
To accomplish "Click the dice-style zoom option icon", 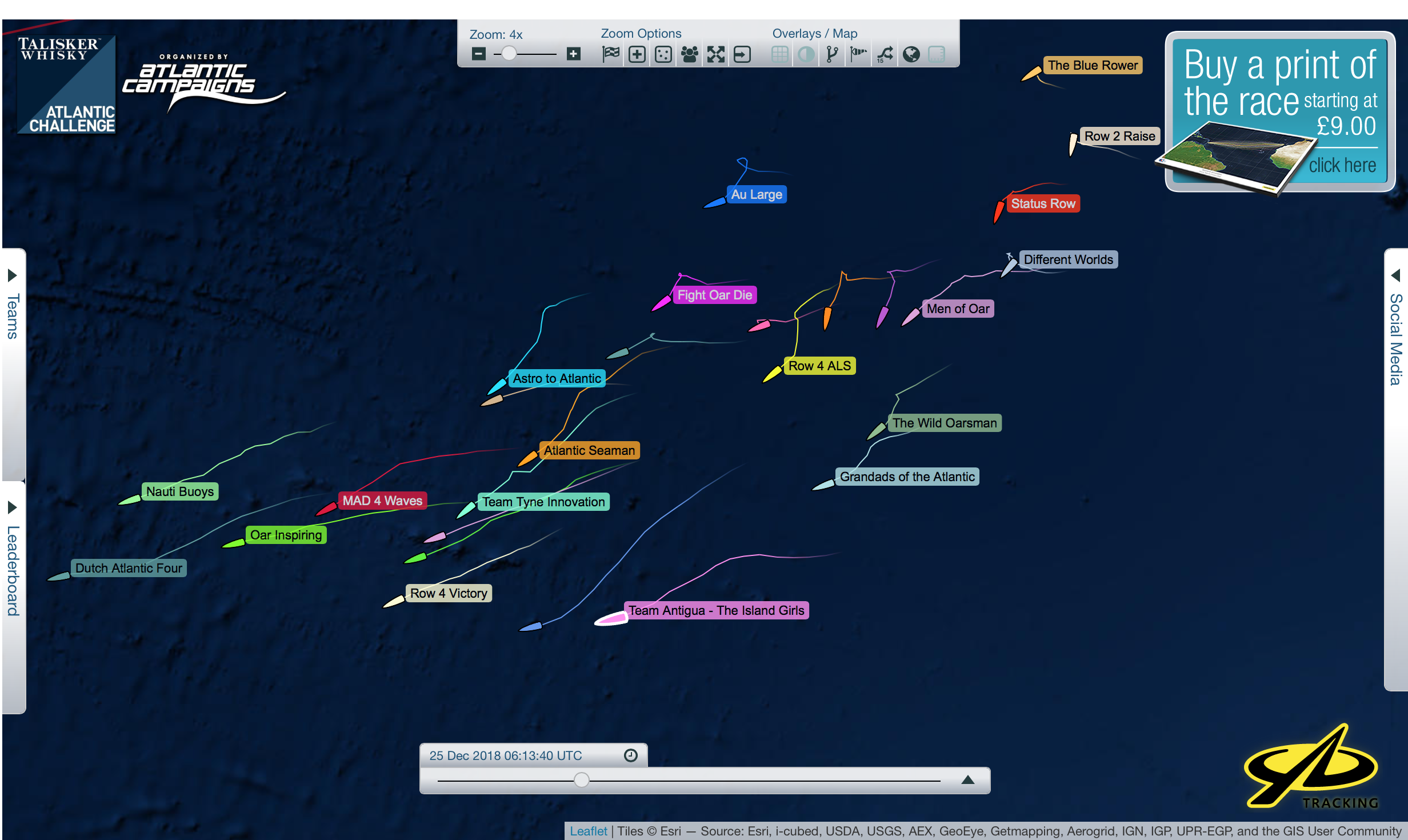I will tap(663, 54).
